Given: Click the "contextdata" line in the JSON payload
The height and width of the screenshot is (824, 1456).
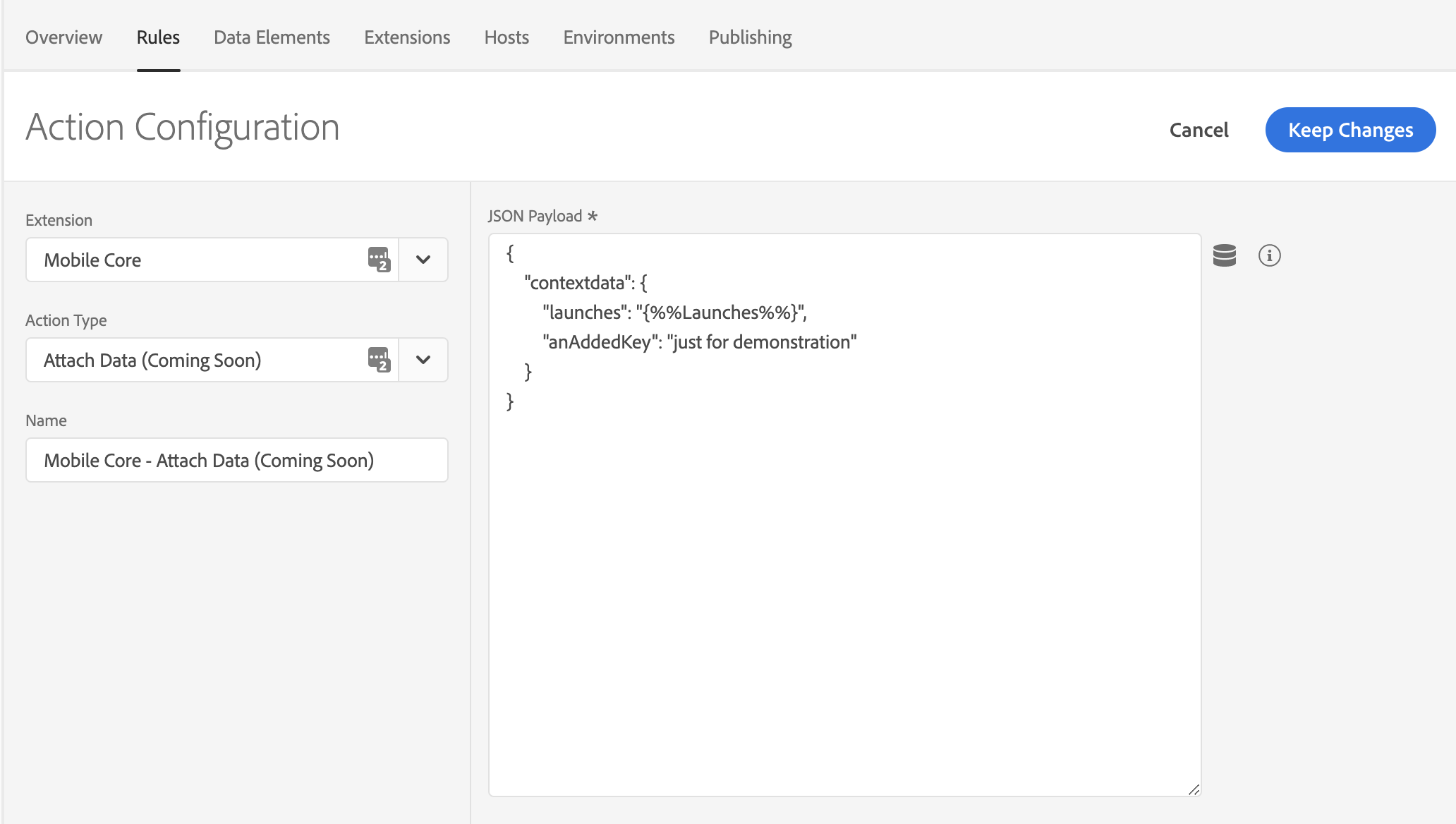Looking at the screenshot, I should tap(586, 283).
